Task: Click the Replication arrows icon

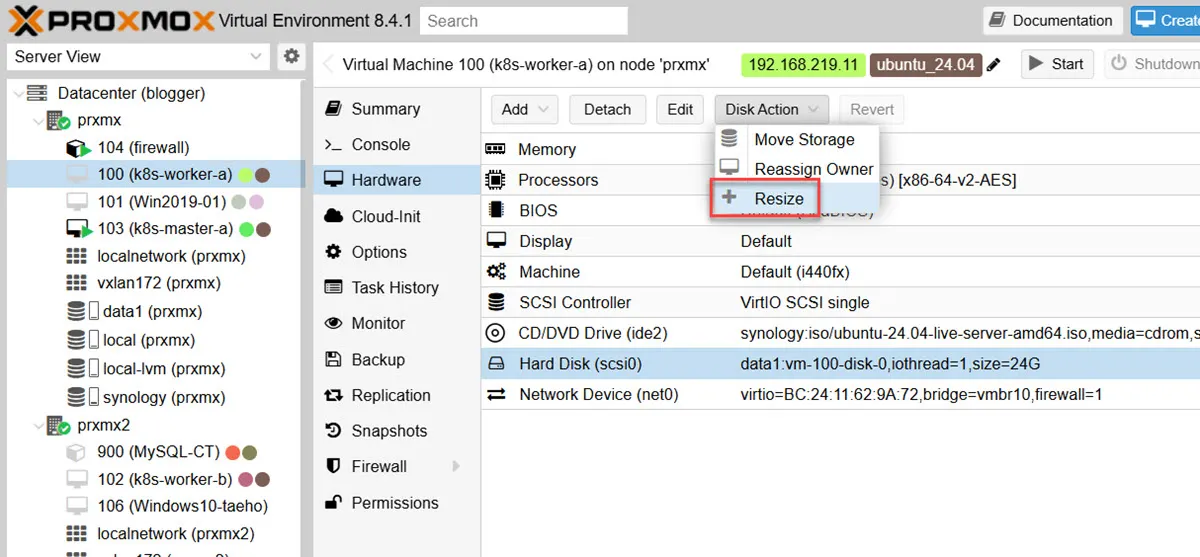Action: 334,395
